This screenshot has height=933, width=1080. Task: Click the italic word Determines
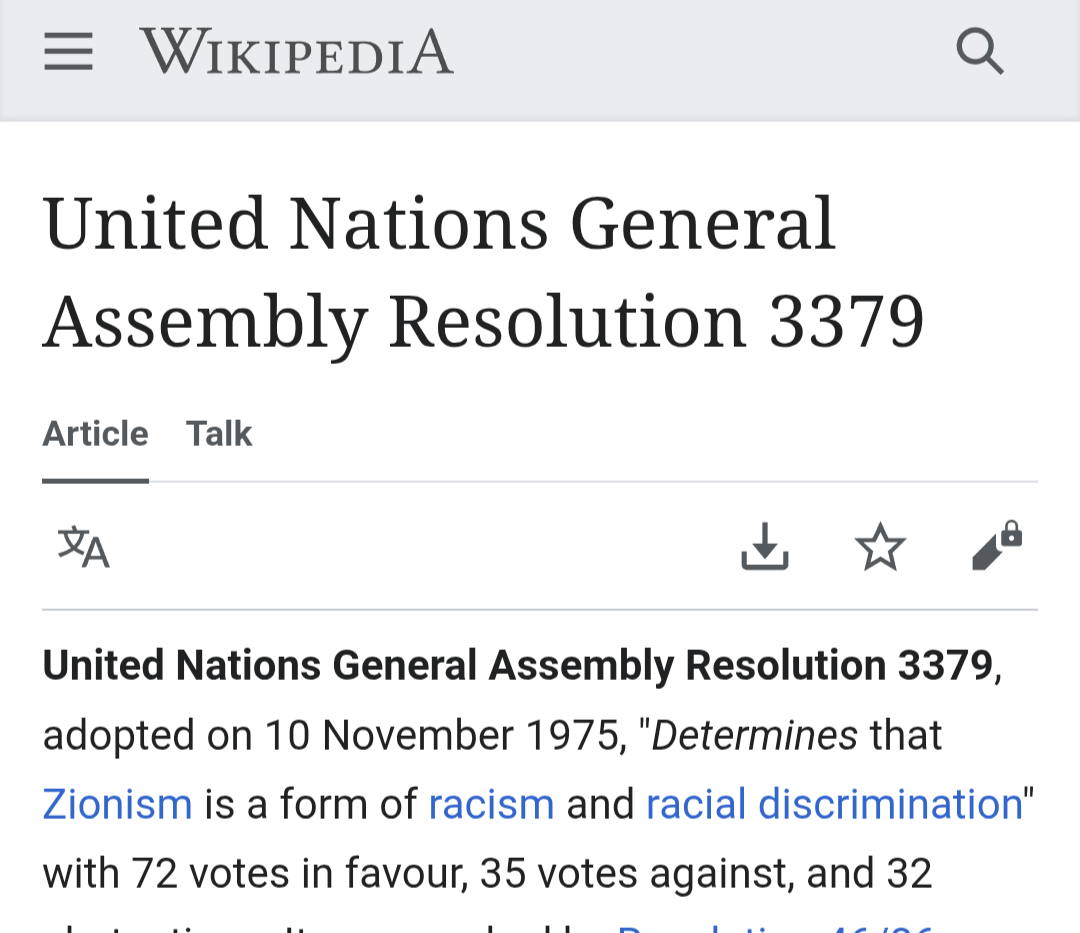[x=754, y=735]
